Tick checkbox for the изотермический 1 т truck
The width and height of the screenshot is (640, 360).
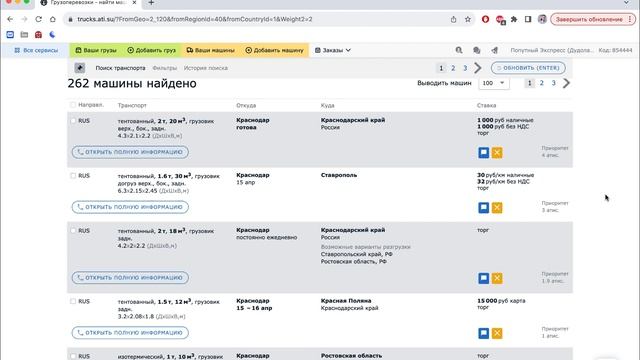tap(73, 356)
